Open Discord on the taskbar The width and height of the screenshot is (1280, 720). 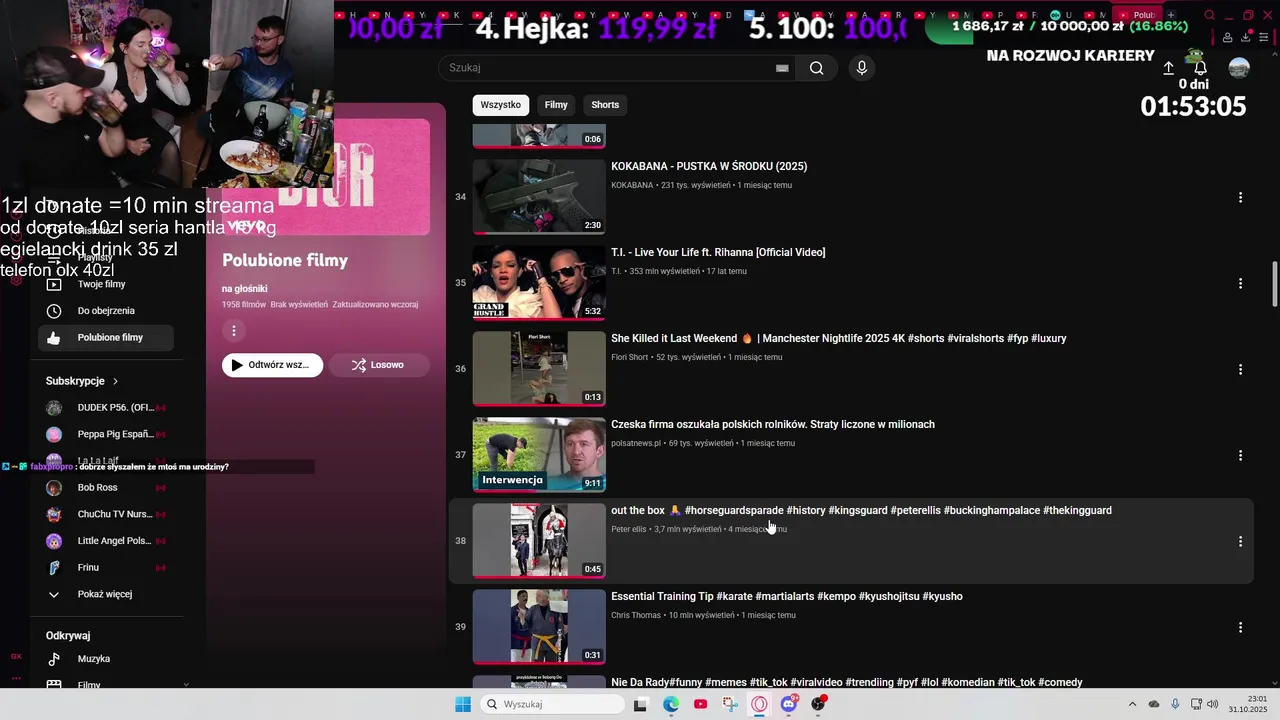point(789,704)
